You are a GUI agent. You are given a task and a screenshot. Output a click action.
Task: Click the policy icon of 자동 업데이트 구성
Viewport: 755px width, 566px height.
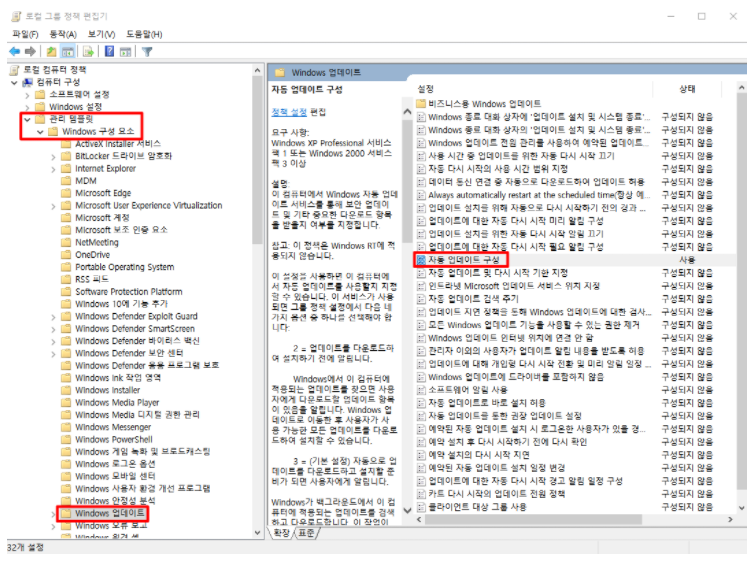point(421,260)
